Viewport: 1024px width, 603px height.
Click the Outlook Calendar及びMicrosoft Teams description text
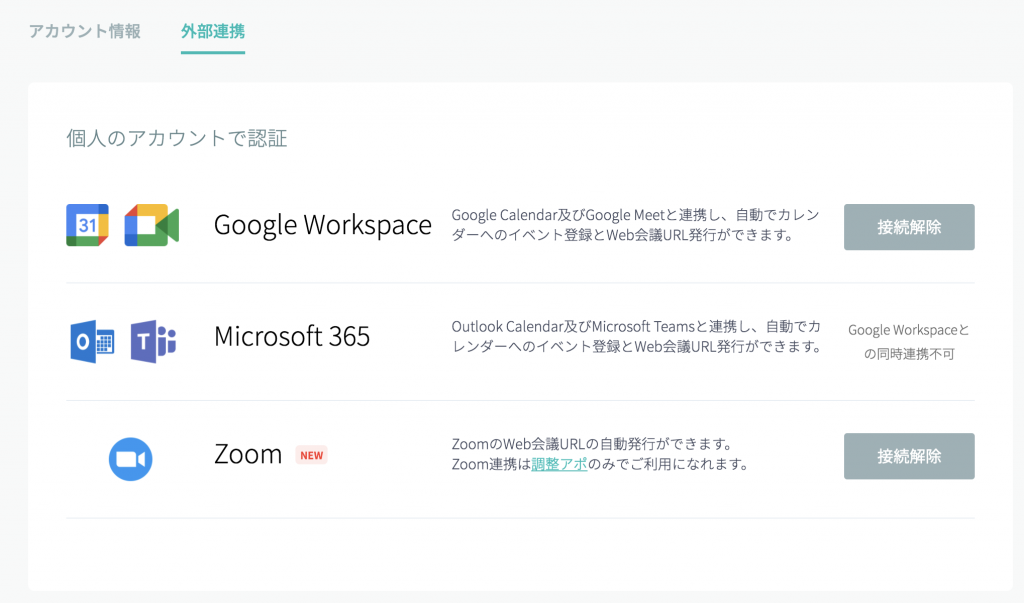(x=636, y=337)
